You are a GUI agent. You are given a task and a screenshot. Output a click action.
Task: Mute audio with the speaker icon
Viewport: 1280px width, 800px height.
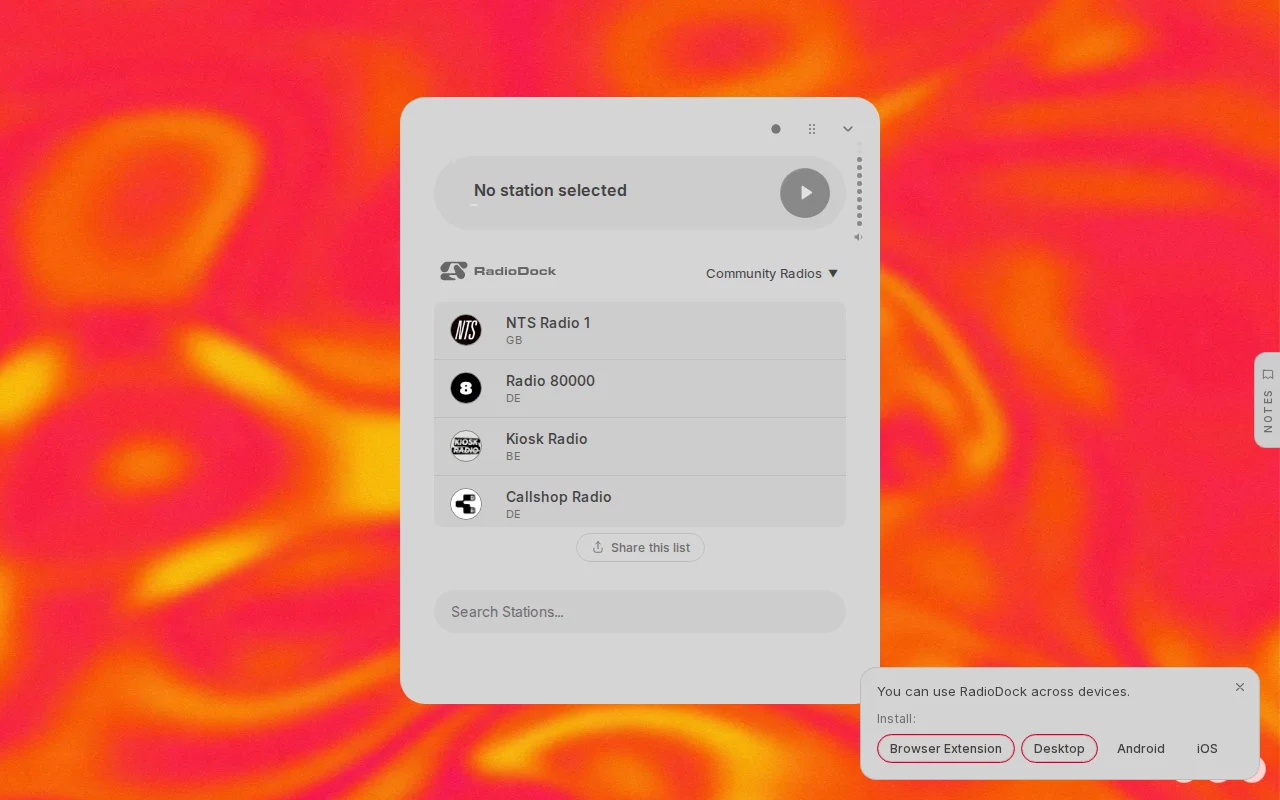pos(858,237)
